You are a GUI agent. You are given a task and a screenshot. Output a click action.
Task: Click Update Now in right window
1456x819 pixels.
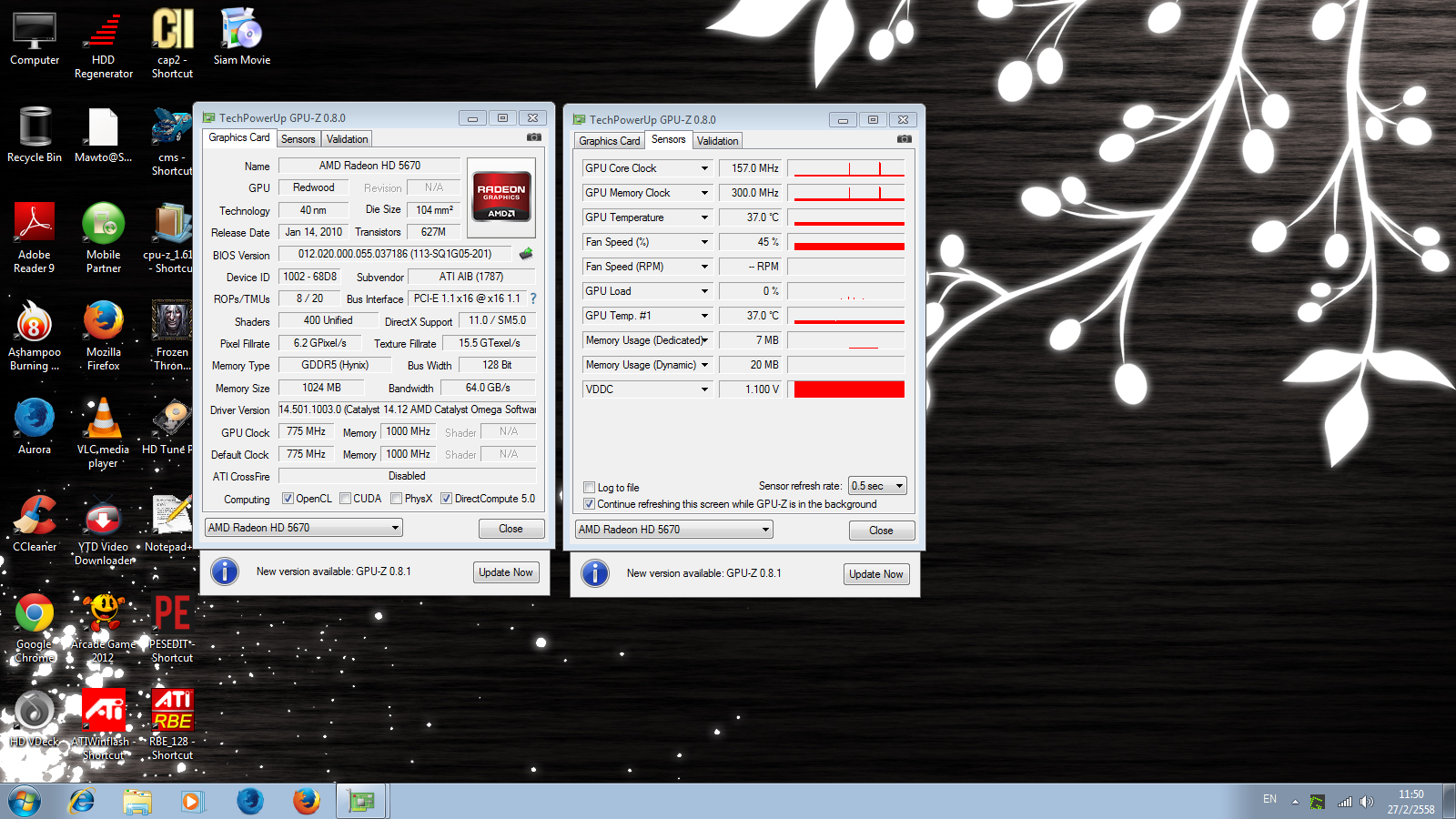click(x=876, y=574)
